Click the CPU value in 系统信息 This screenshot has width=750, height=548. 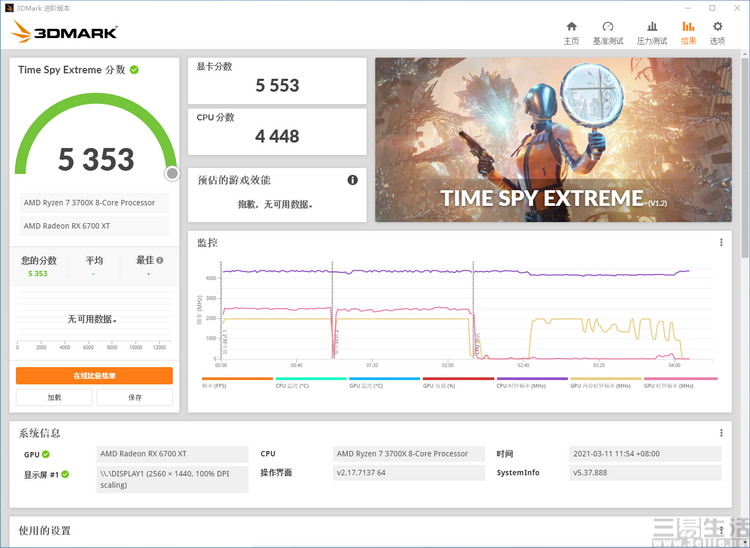click(x=408, y=454)
